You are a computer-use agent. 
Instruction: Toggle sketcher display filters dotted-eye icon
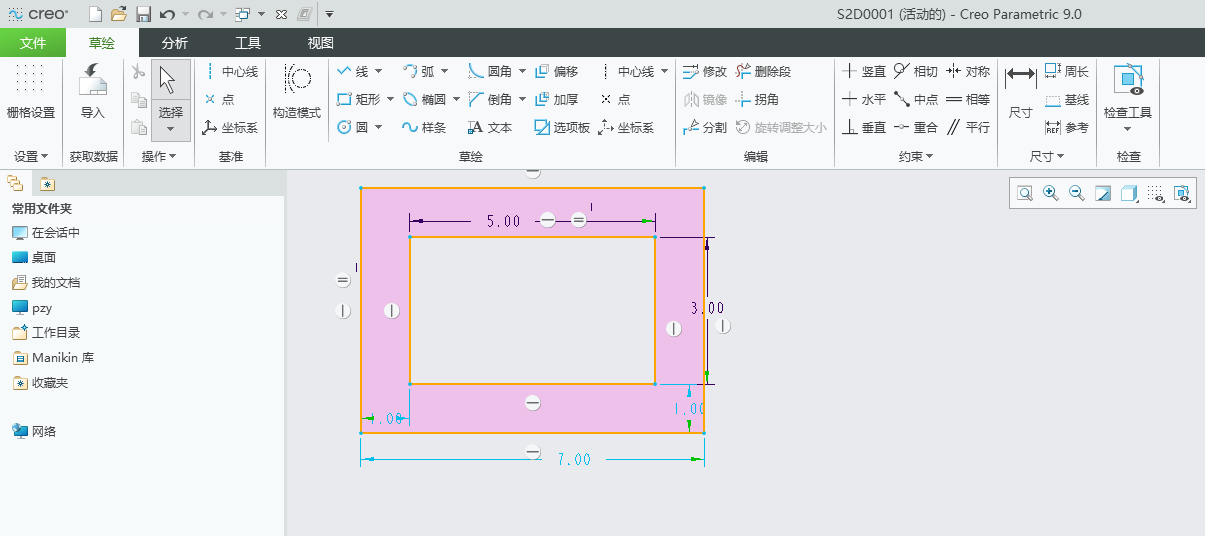click(x=1155, y=194)
